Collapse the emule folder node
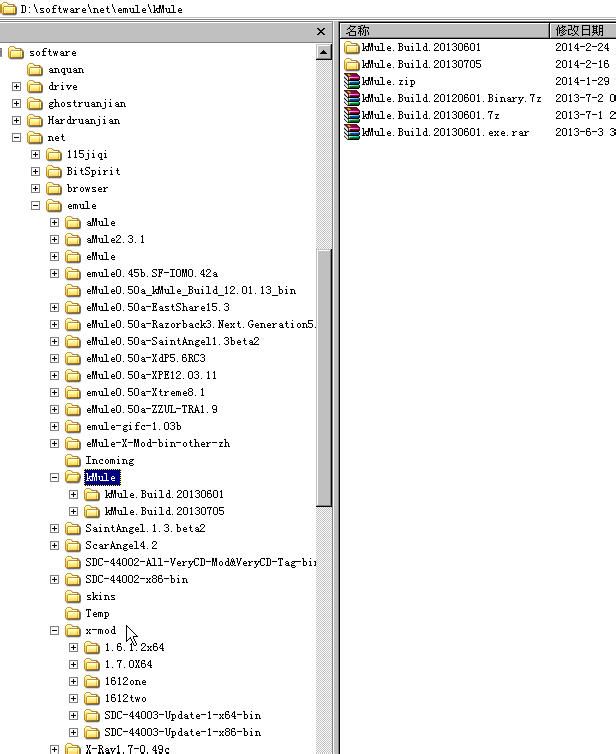The width and height of the screenshot is (616, 754). pos(35,205)
